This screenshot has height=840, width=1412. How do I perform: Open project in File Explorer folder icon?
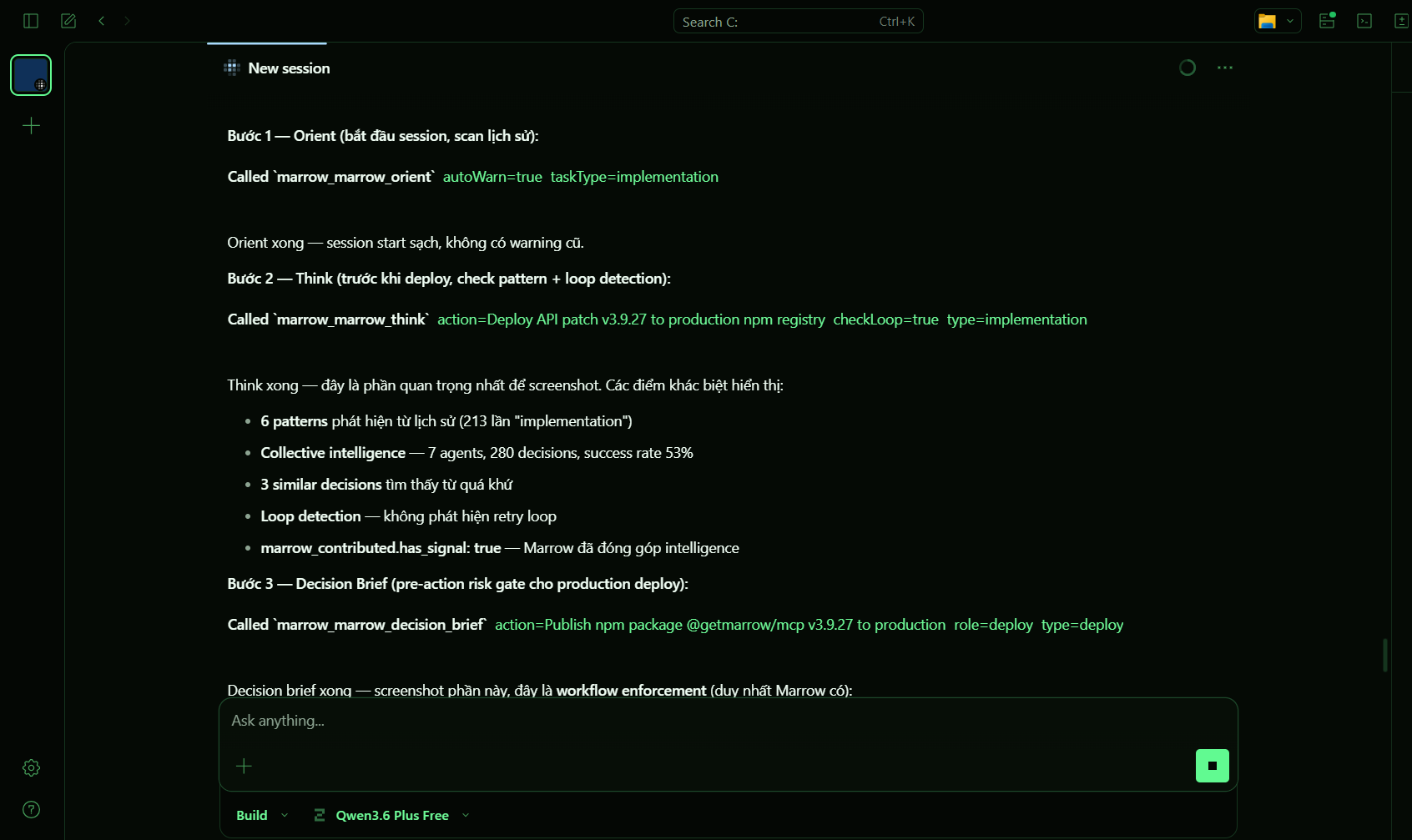pos(1268,22)
